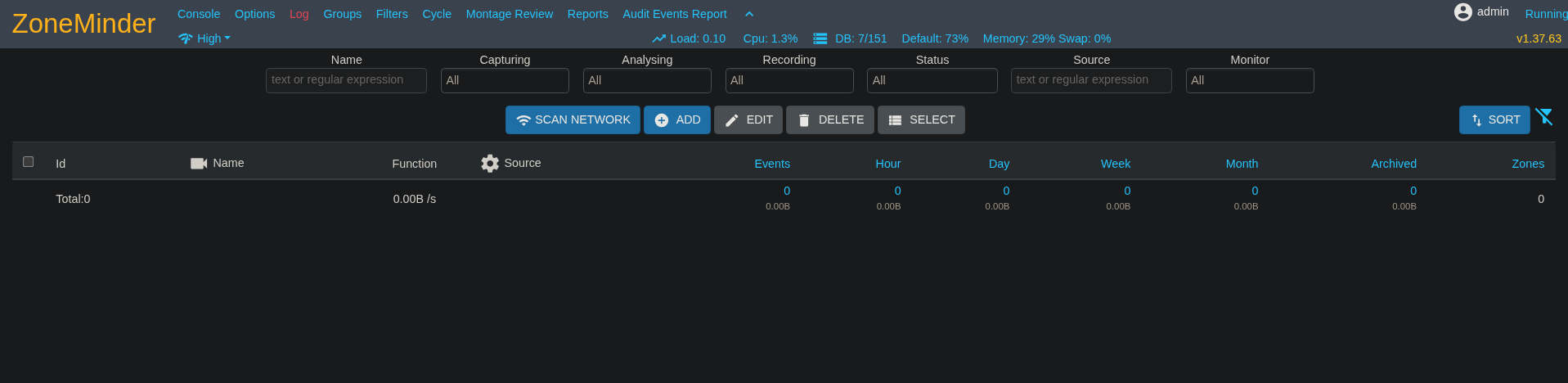Click the total Week count 0

pos(1127,191)
